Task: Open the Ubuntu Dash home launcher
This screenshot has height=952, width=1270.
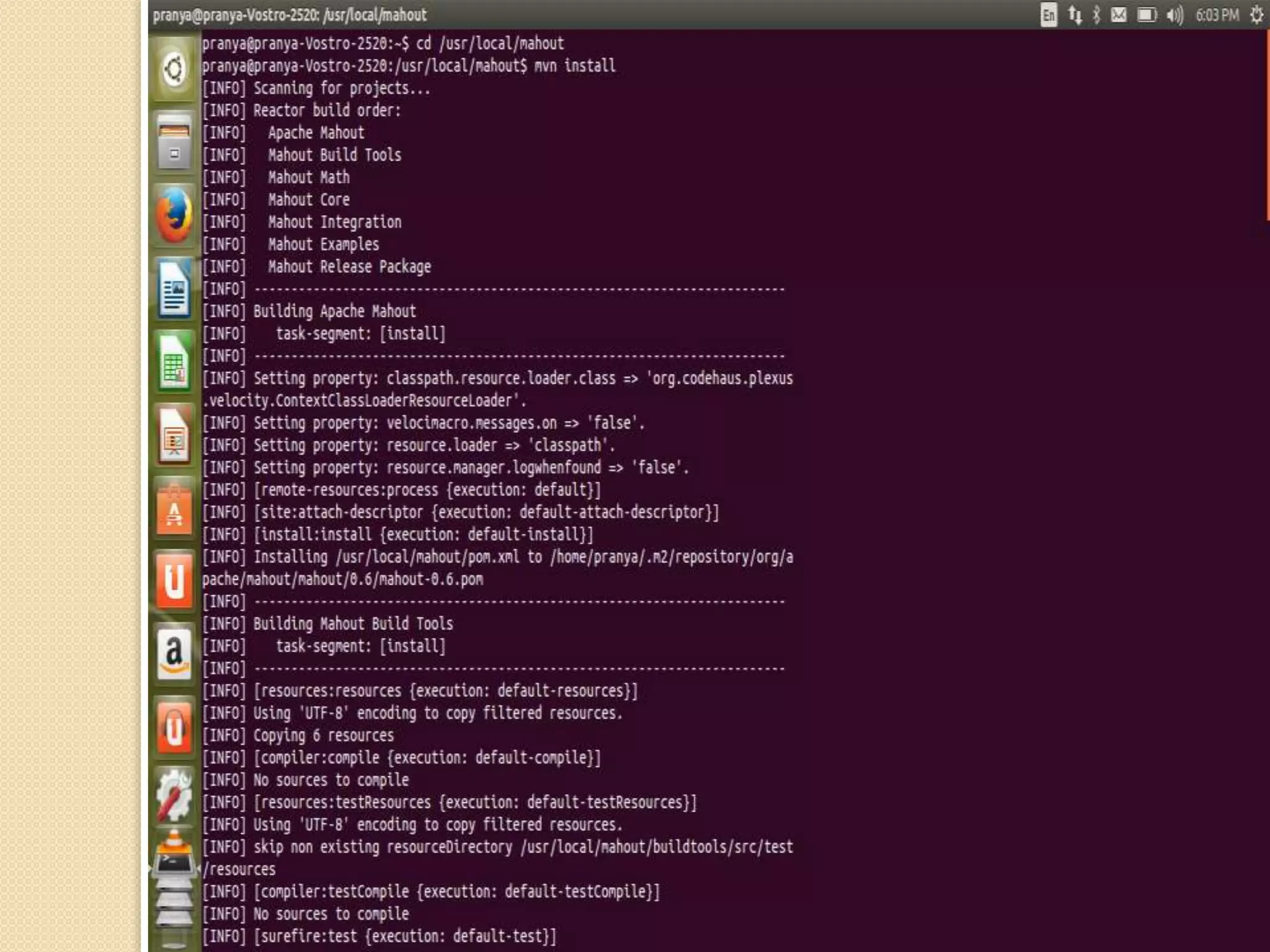Action: (x=174, y=69)
